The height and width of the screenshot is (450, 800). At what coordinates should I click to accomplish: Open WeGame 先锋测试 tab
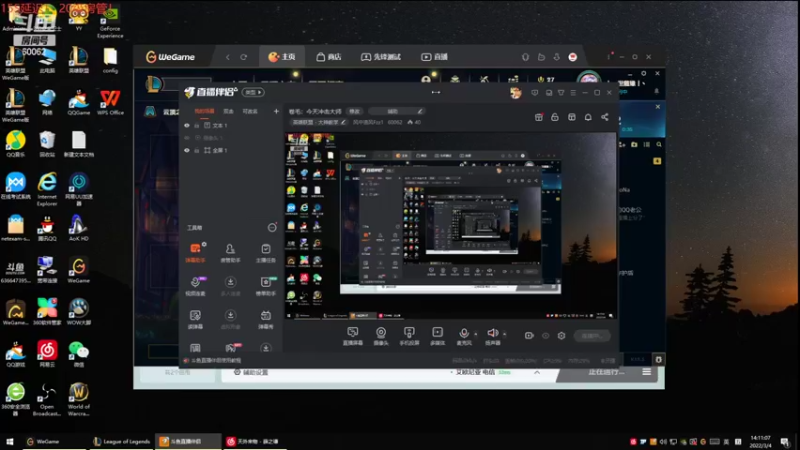381,57
